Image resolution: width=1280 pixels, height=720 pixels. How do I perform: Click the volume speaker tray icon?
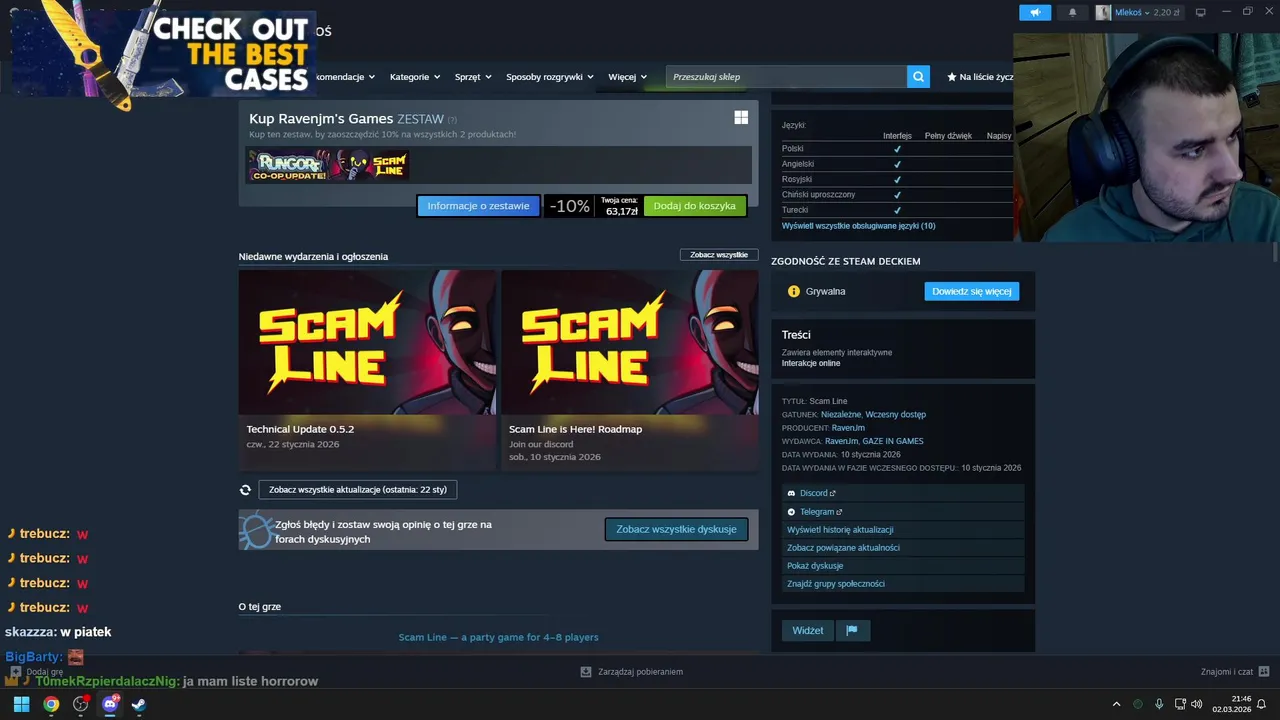click(x=1197, y=704)
